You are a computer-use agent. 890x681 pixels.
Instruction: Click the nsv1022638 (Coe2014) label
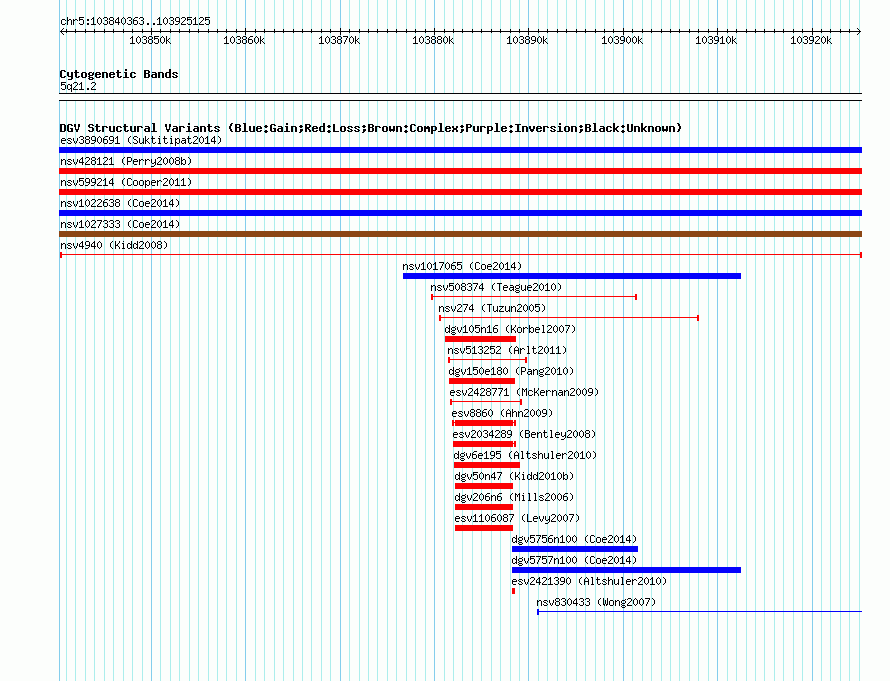120,203
